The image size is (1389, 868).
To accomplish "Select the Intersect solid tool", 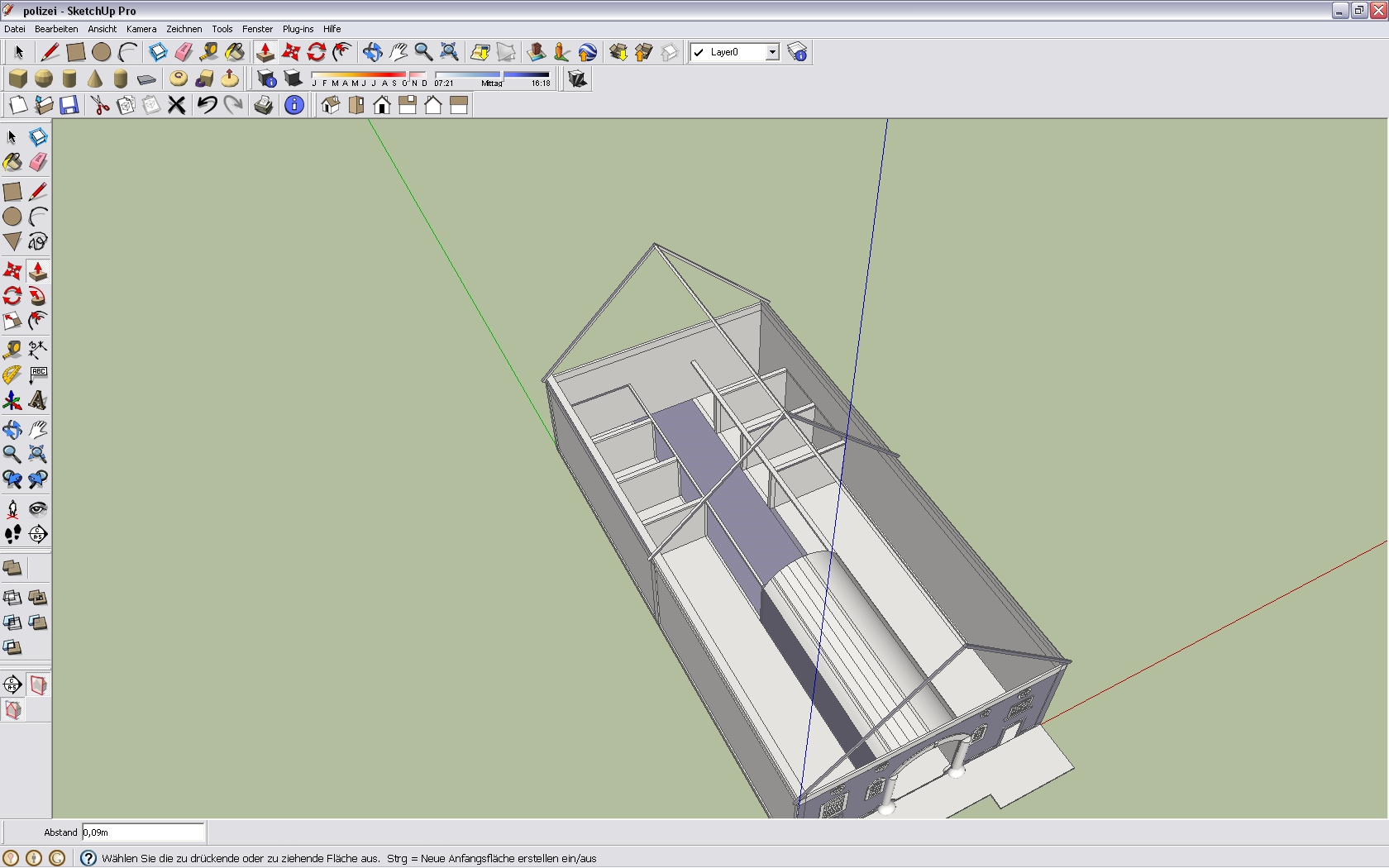I will coord(12,597).
